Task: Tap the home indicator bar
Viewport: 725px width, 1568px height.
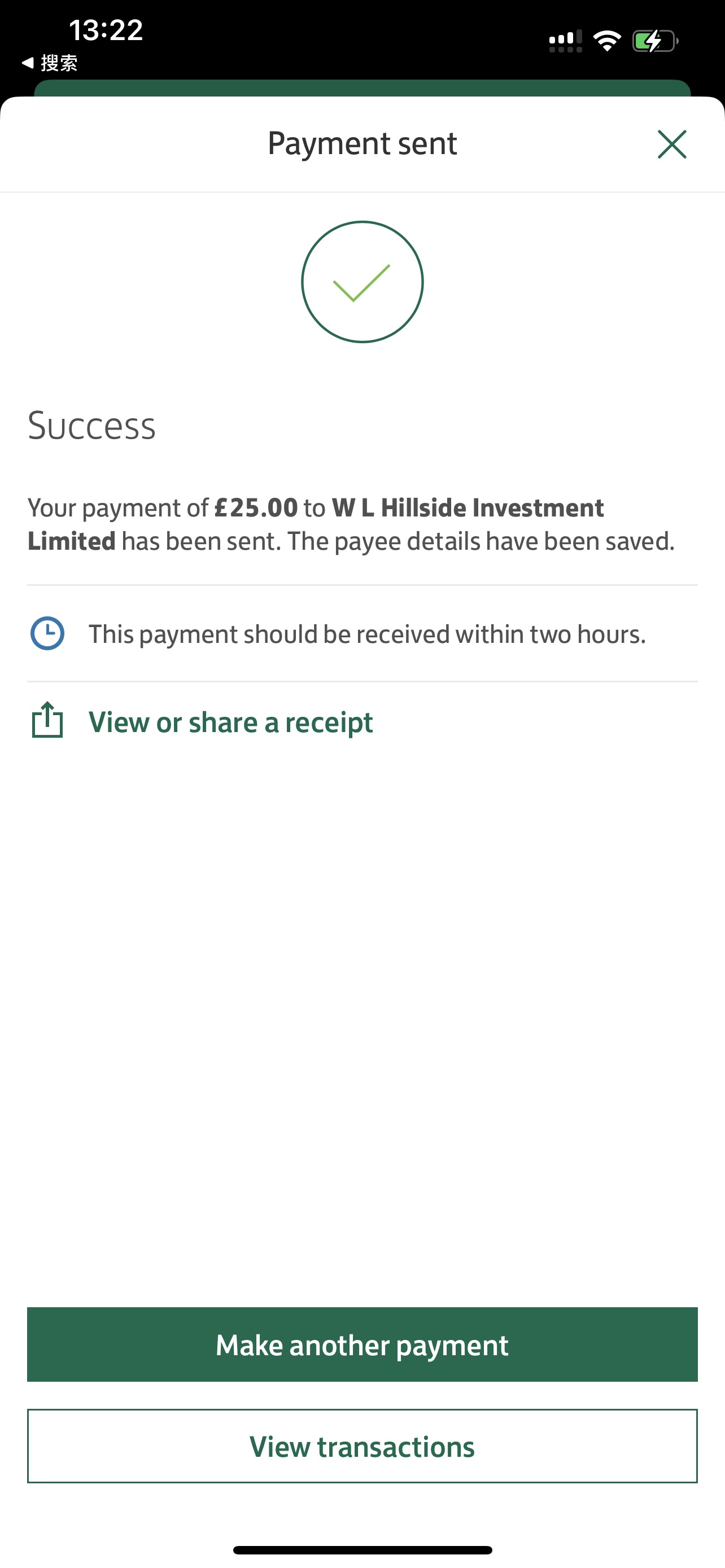Action: tap(362, 1550)
